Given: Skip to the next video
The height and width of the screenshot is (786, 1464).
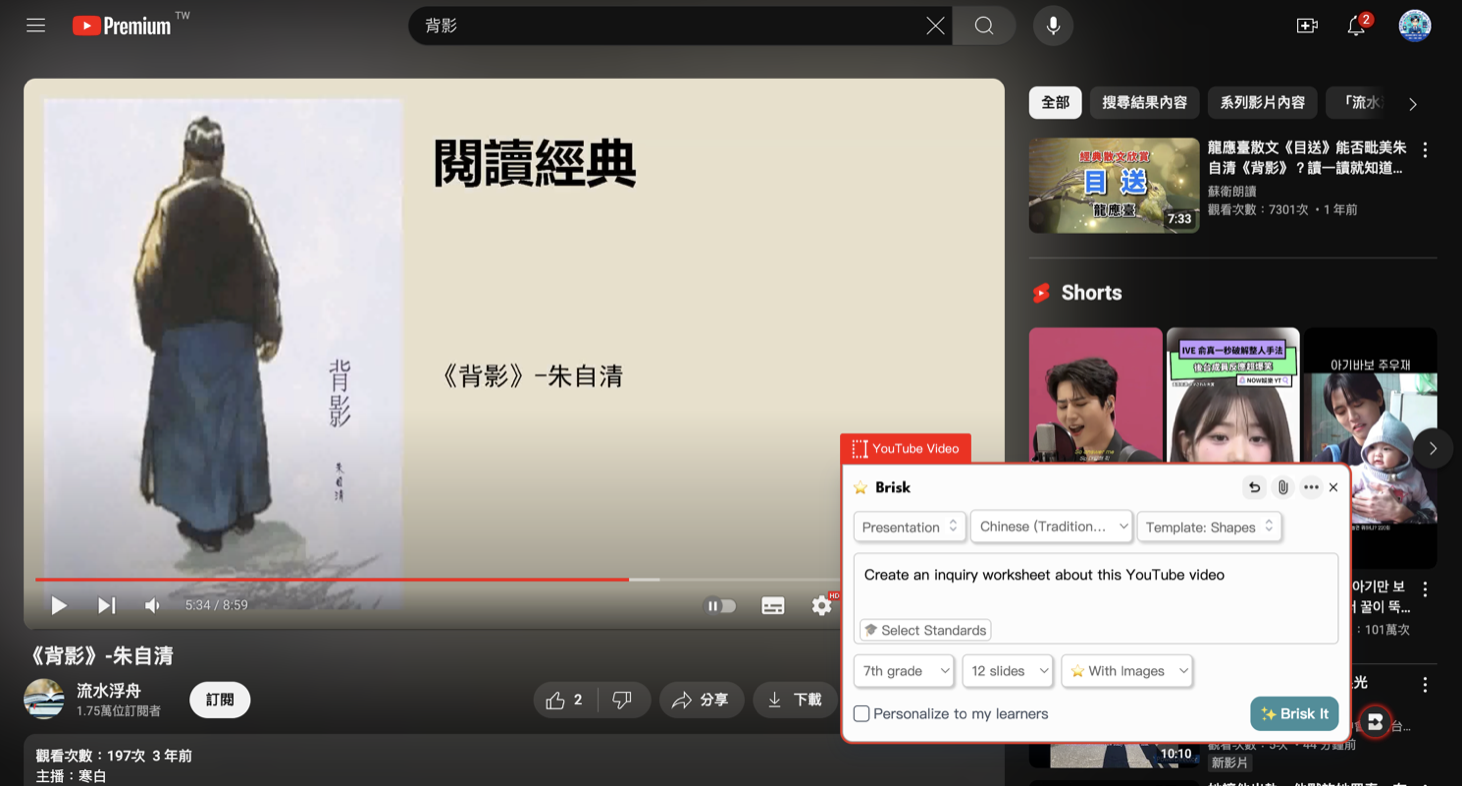Looking at the screenshot, I should click(x=106, y=605).
